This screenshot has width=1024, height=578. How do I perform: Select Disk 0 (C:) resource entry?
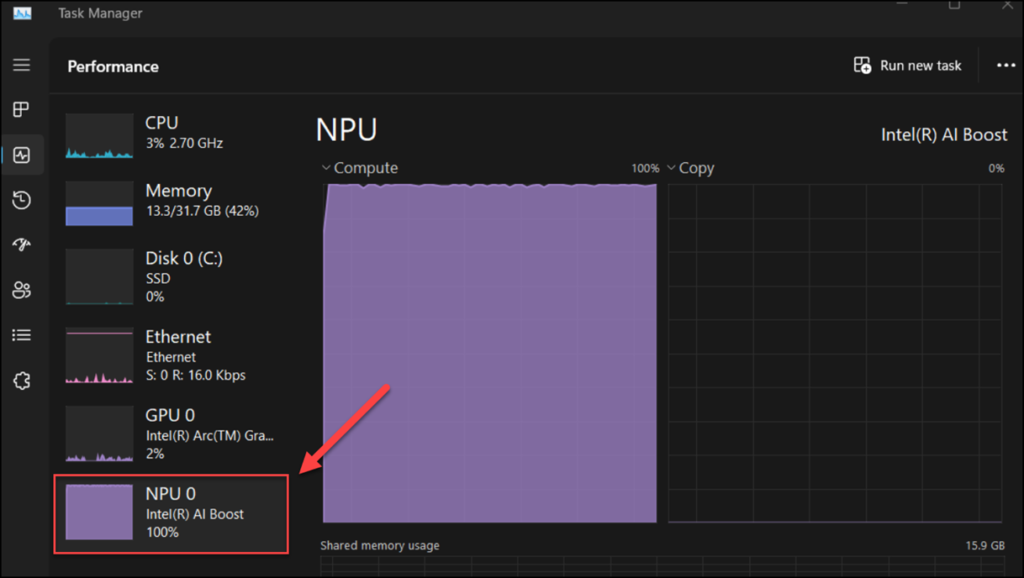pos(170,276)
